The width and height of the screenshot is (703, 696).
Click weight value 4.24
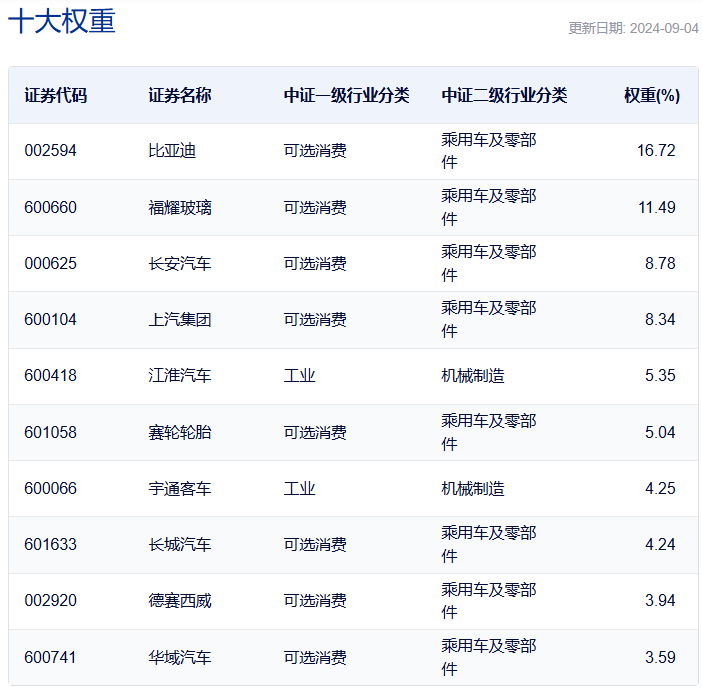coord(660,545)
